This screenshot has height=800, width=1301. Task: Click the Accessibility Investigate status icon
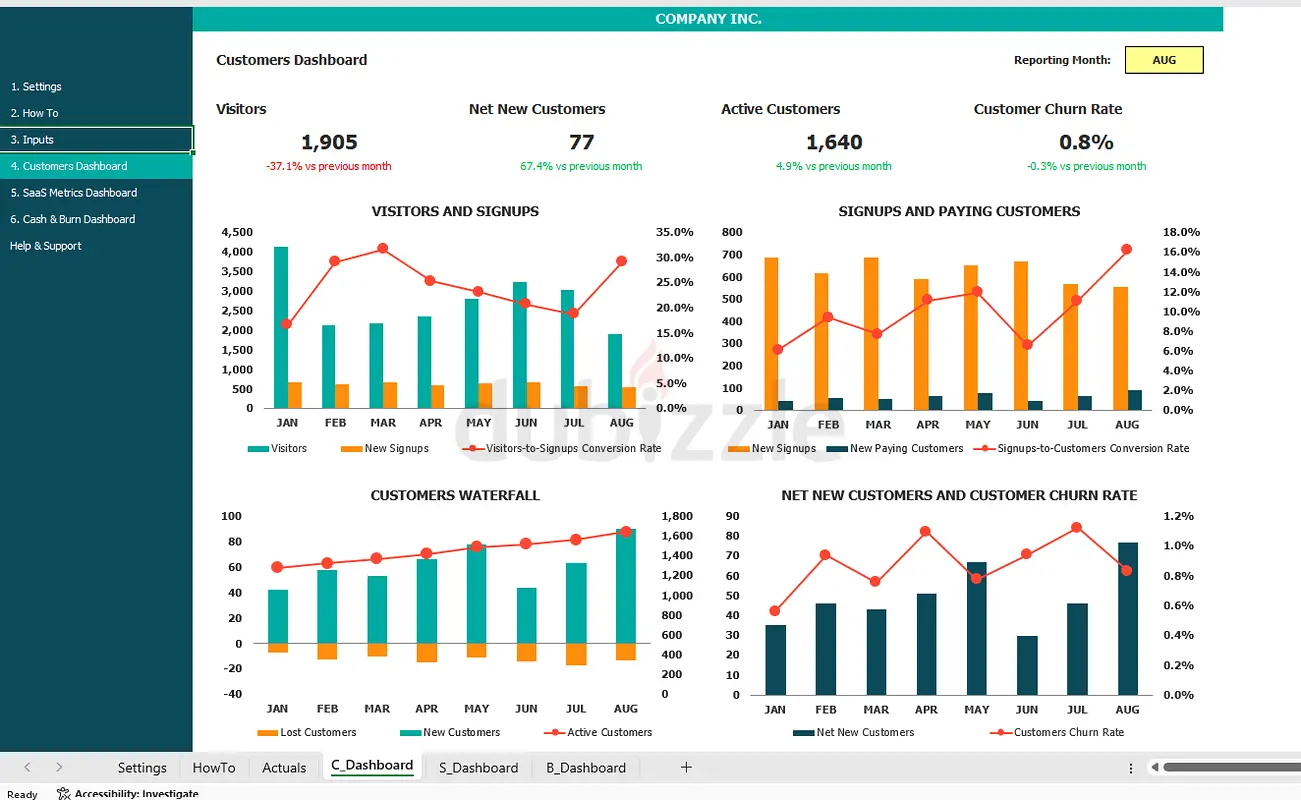pos(64,794)
